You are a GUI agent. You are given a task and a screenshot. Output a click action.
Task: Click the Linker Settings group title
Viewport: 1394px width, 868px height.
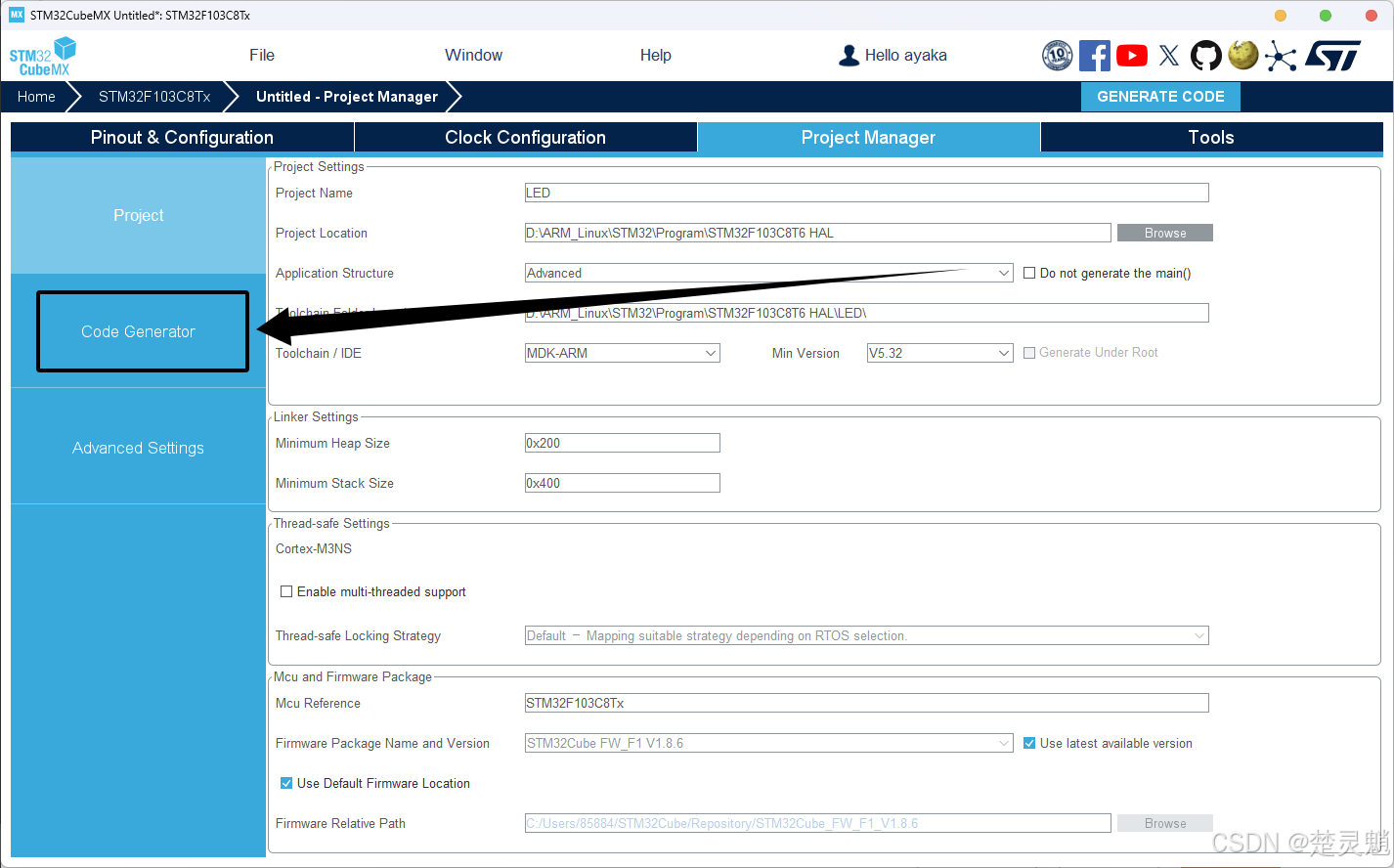[x=316, y=416]
